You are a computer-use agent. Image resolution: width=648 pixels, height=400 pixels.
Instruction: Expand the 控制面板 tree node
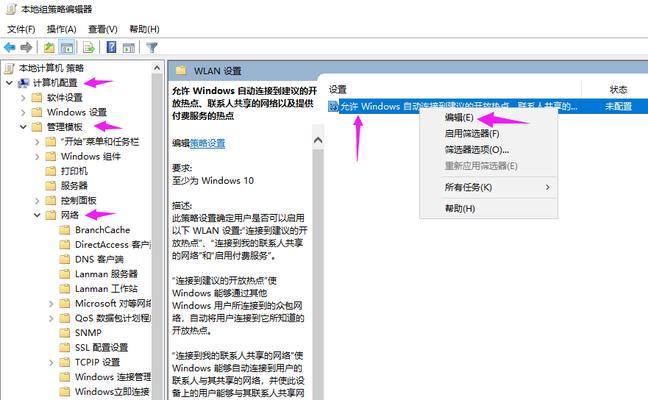coord(37,201)
